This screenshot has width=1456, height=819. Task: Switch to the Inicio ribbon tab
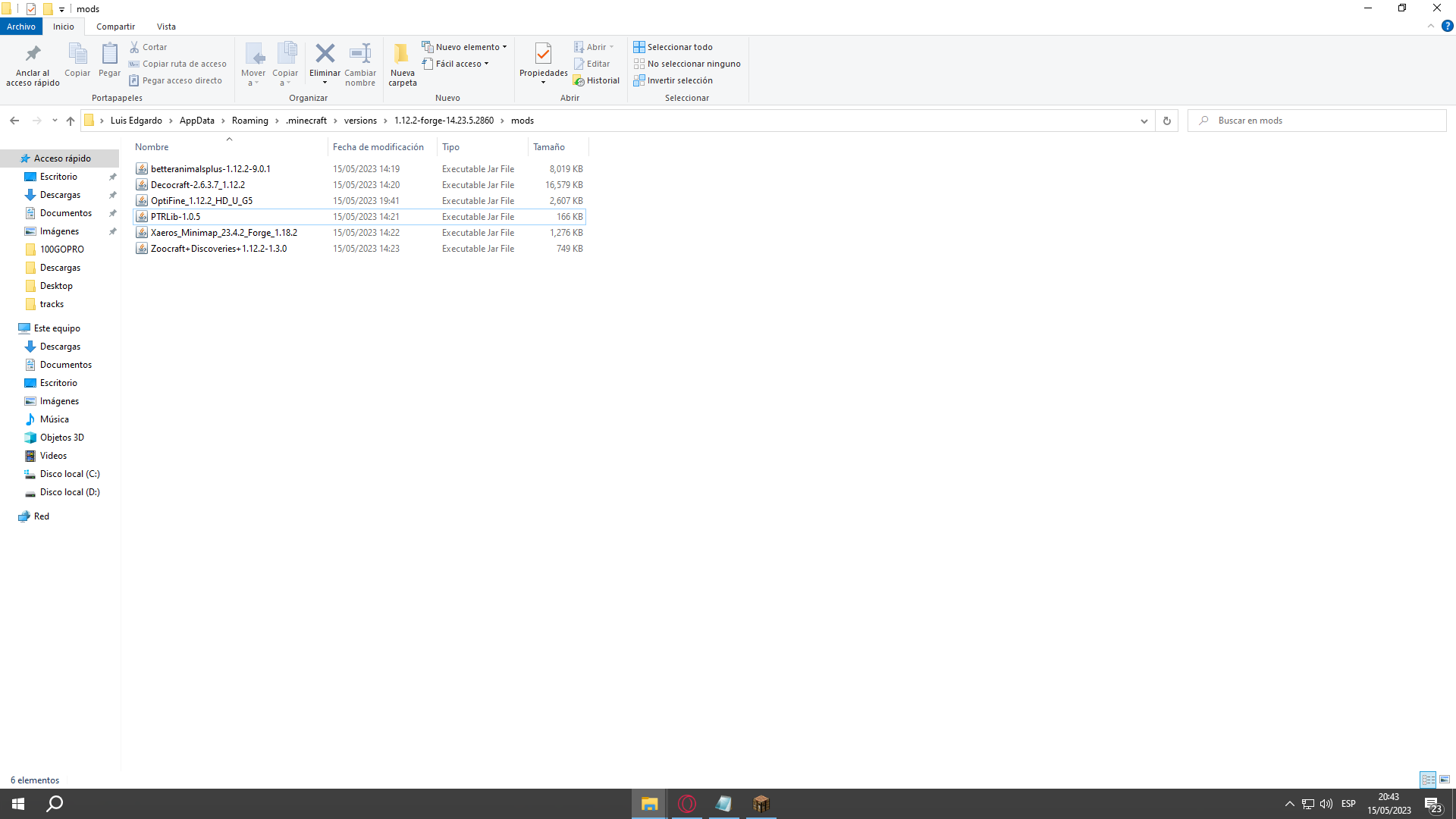pos(64,27)
